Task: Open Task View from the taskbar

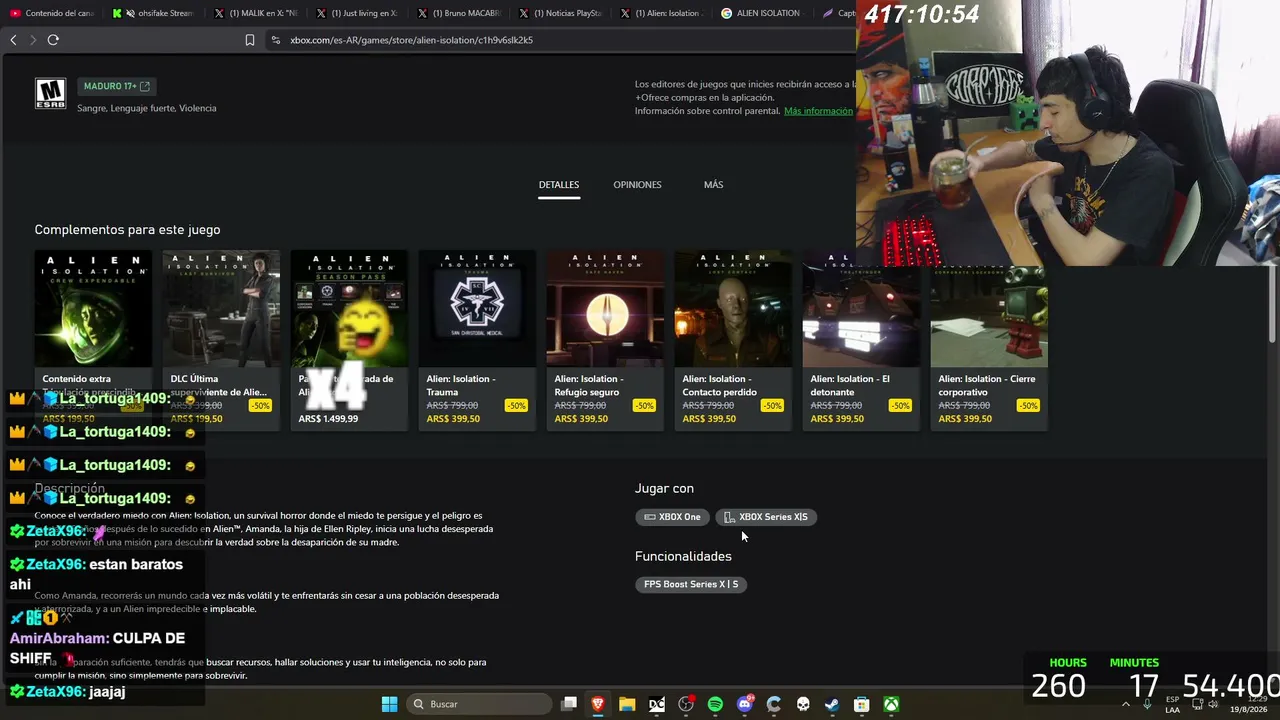Action: point(569,704)
